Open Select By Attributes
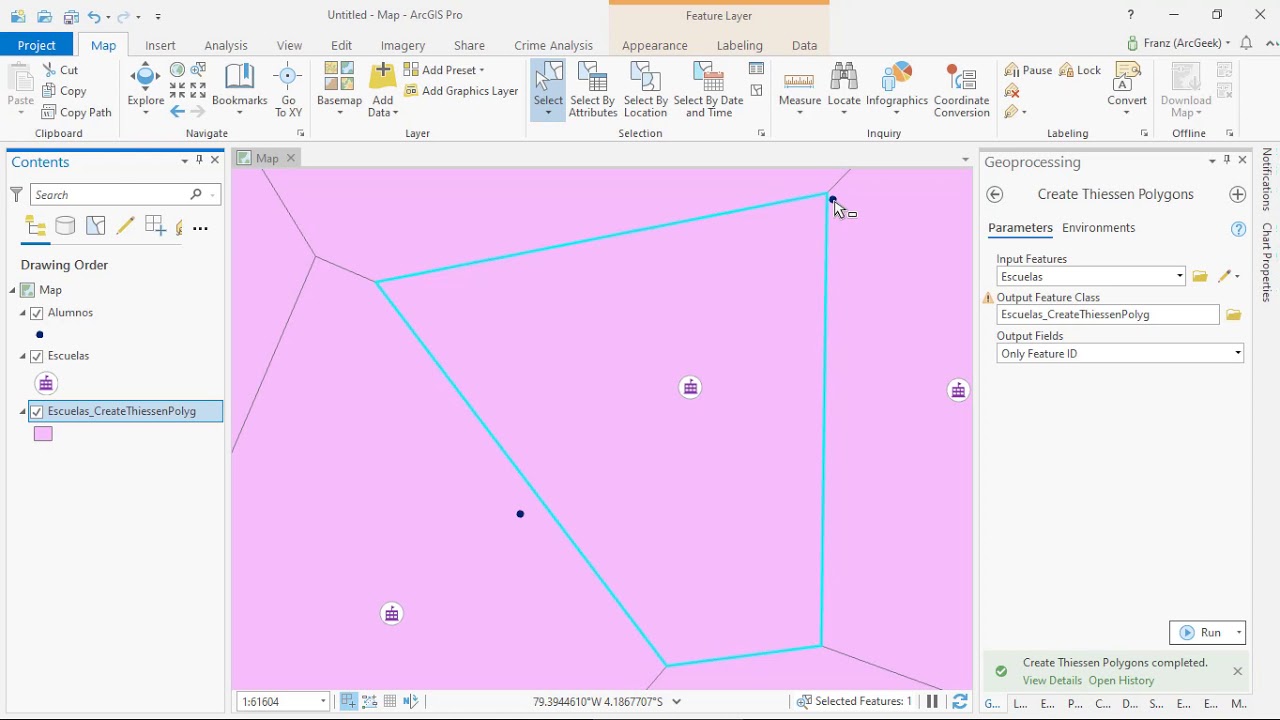 [593, 89]
